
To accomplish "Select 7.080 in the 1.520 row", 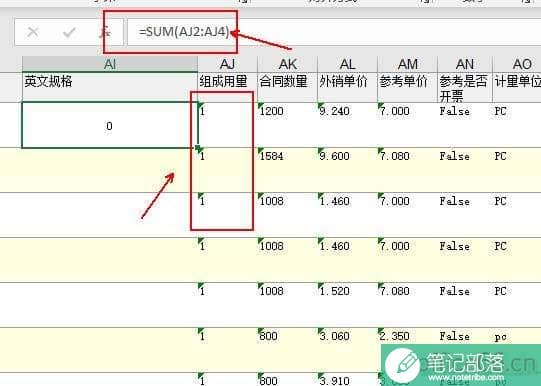I will coord(407,305).
